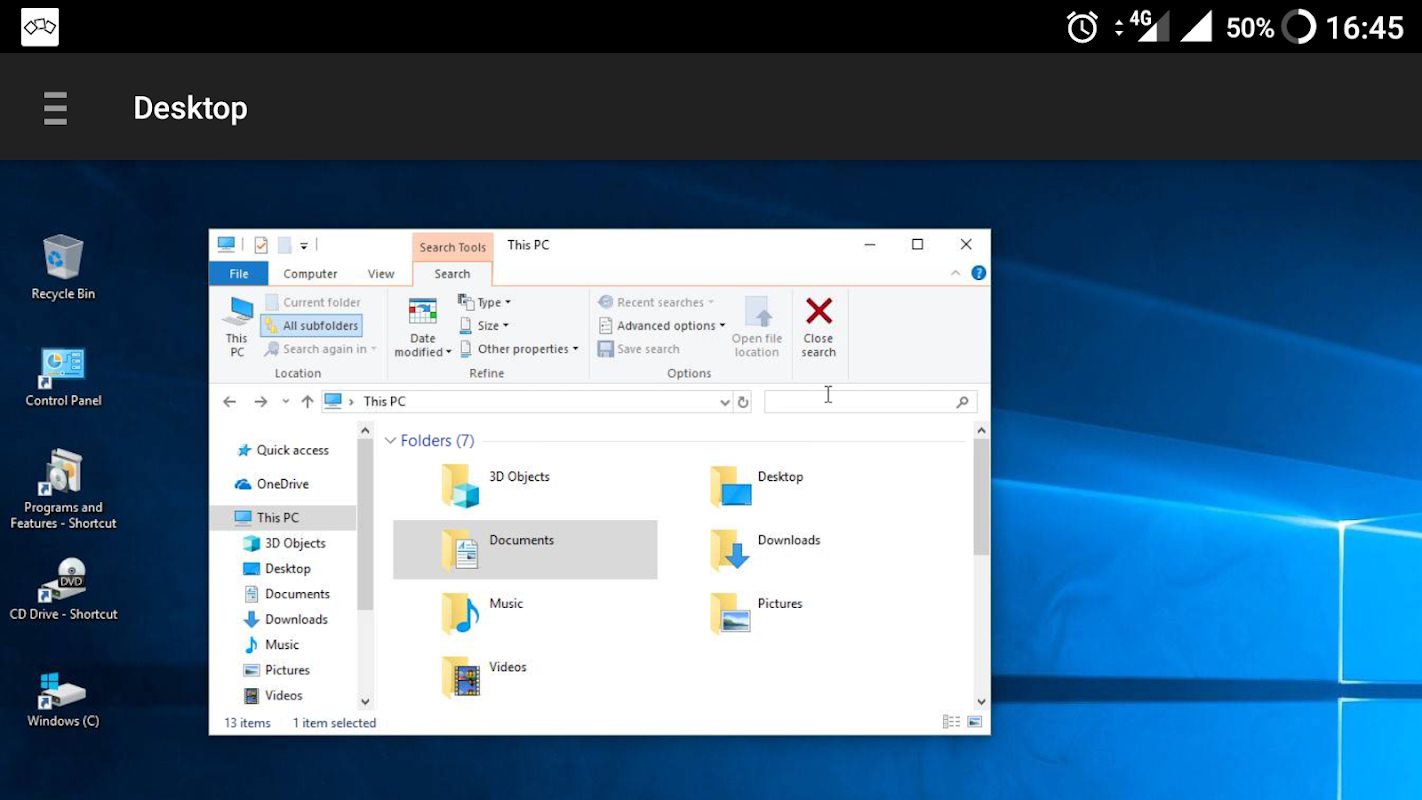
Task: Select OneDrive in the navigation pane
Action: (x=282, y=484)
